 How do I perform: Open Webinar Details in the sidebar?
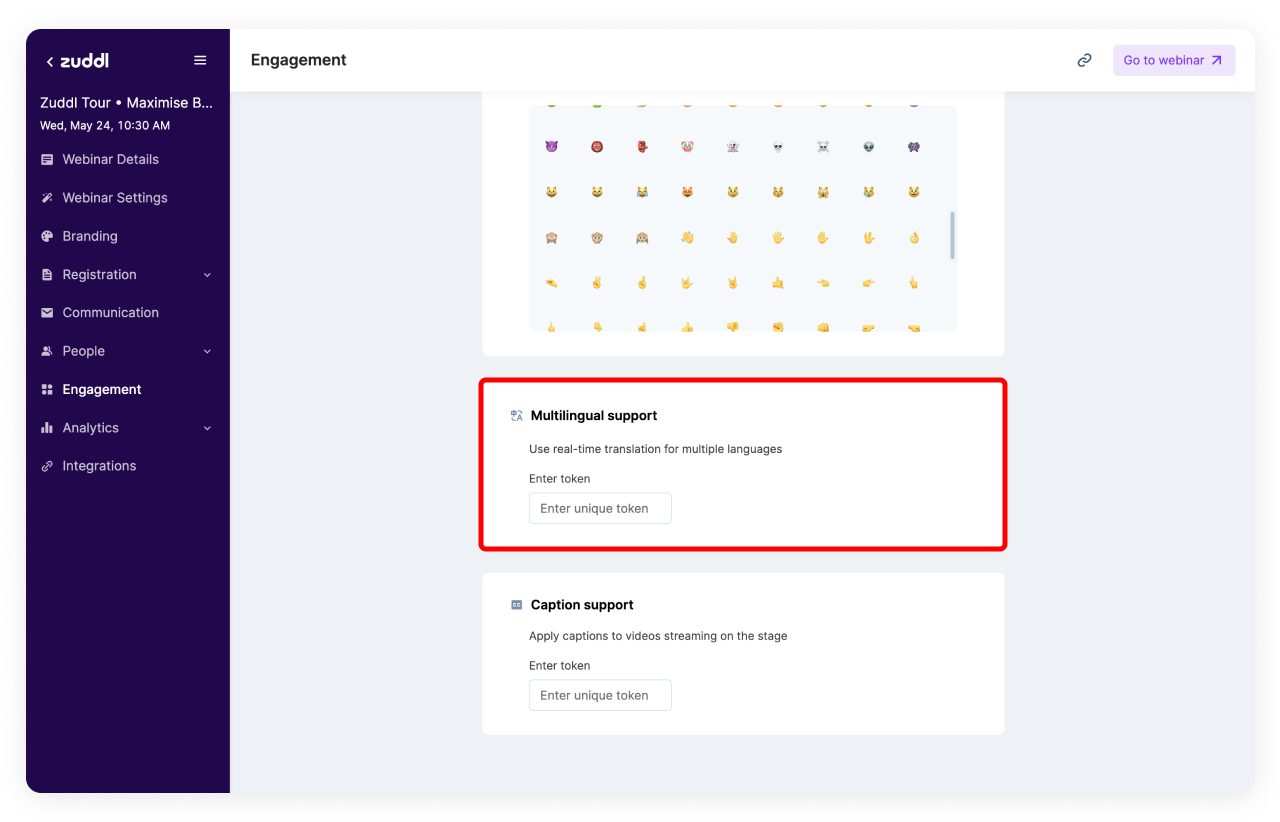tap(110, 159)
